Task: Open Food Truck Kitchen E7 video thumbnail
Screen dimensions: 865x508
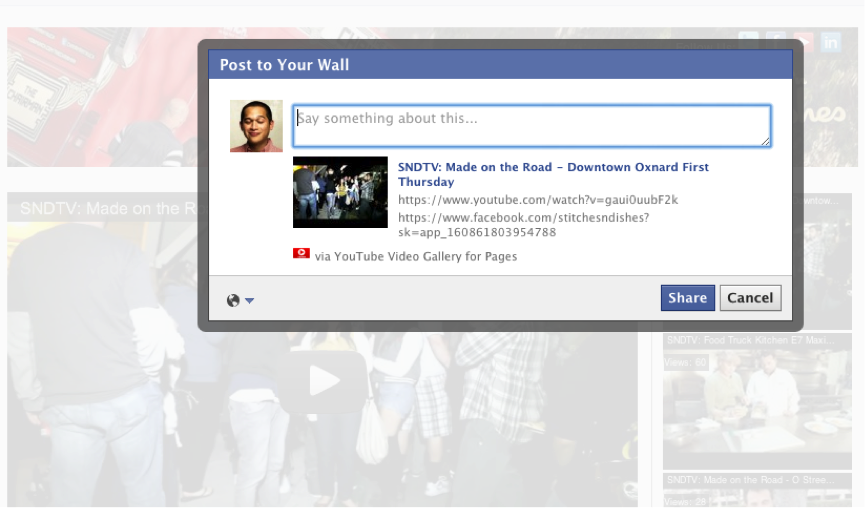Action: click(x=757, y=402)
